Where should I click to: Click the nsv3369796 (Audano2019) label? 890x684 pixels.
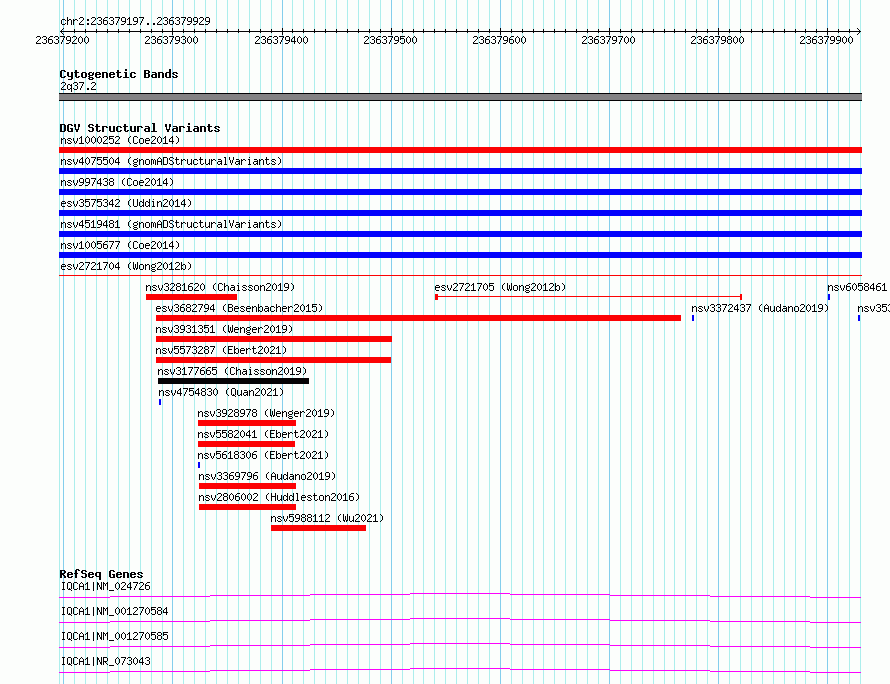pos(267,476)
